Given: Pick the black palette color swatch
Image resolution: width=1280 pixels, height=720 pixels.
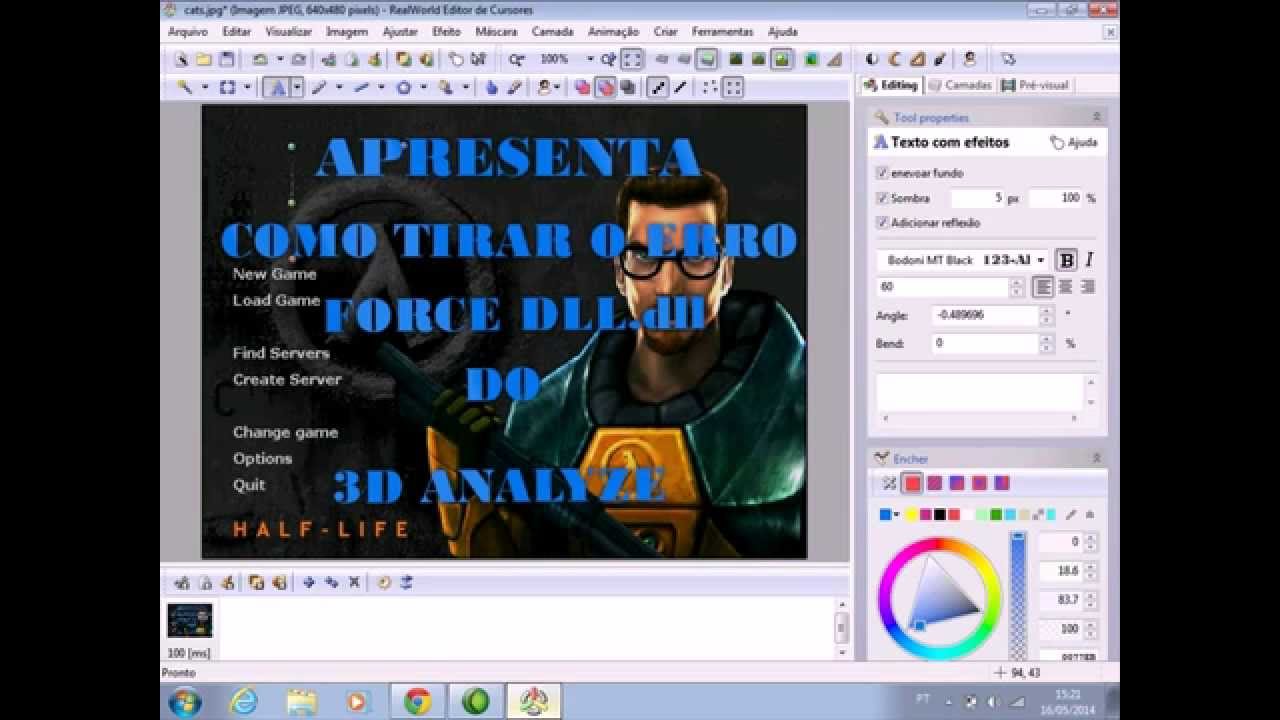Looking at the screenshot, I should coord(939,515).
